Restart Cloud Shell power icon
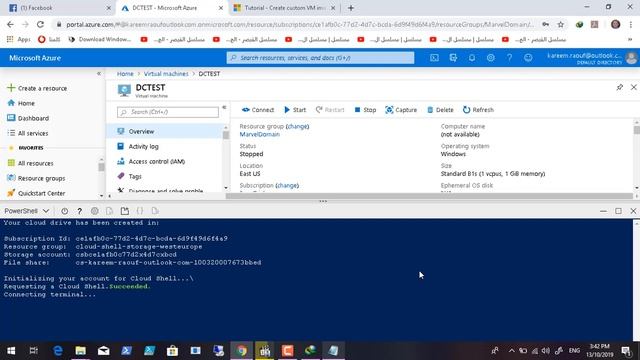Screen dimensions: 640x360 (64, 211)
